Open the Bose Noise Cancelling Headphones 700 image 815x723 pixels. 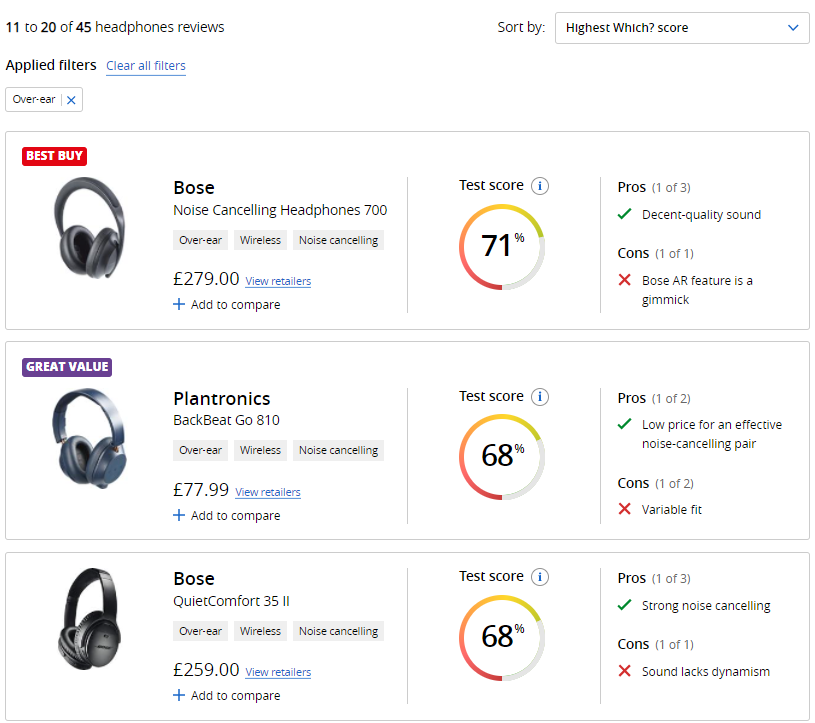(x=89, y=225)
